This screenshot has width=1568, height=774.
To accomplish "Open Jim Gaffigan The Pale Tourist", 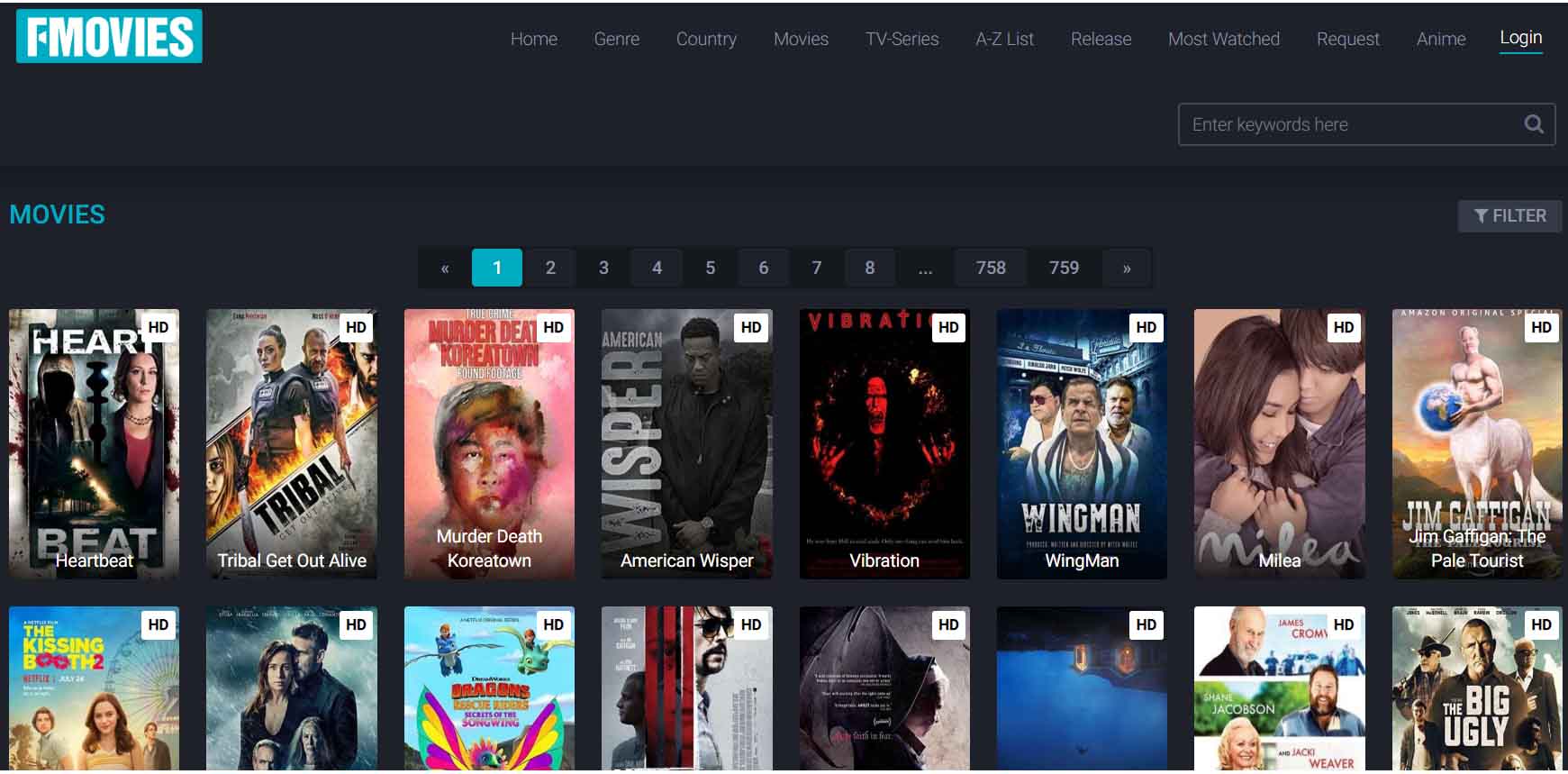I will coord(1477,443).
